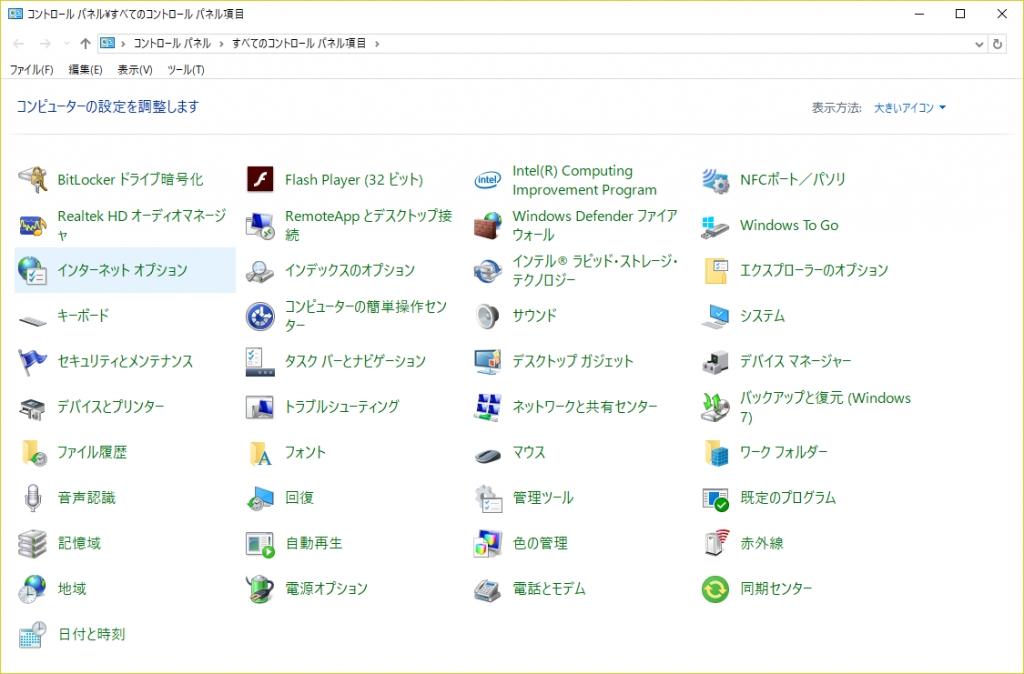Click the Intel(R) Computing Improvement Program icon

click(x=487, y=180)
